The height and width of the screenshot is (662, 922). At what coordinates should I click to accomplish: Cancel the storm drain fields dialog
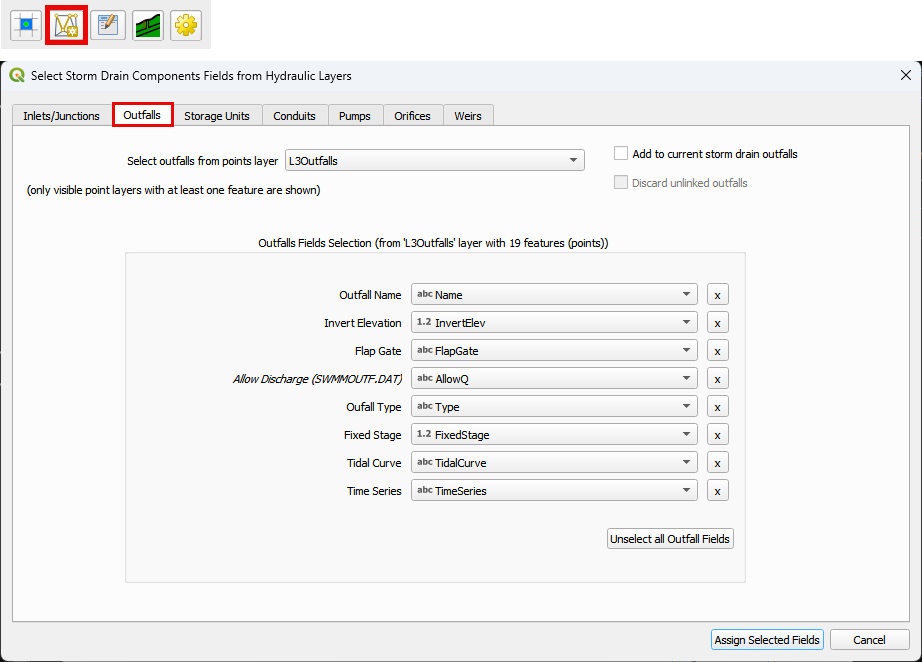869,640
